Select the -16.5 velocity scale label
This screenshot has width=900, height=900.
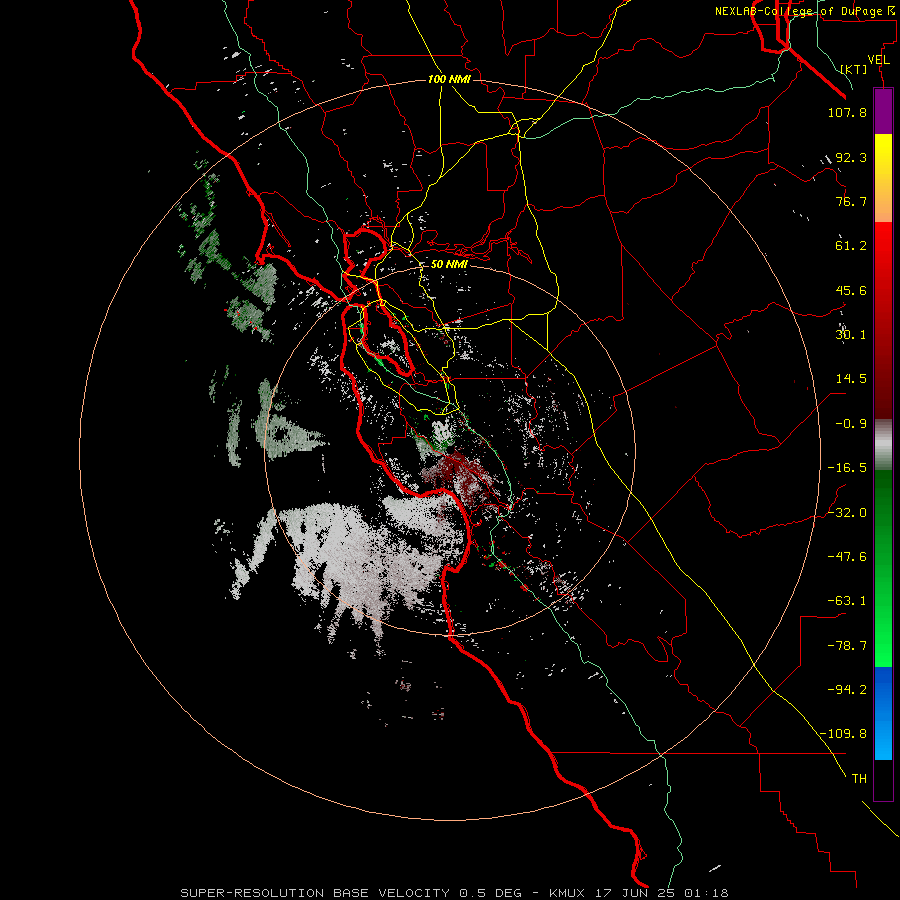[847, 468]
